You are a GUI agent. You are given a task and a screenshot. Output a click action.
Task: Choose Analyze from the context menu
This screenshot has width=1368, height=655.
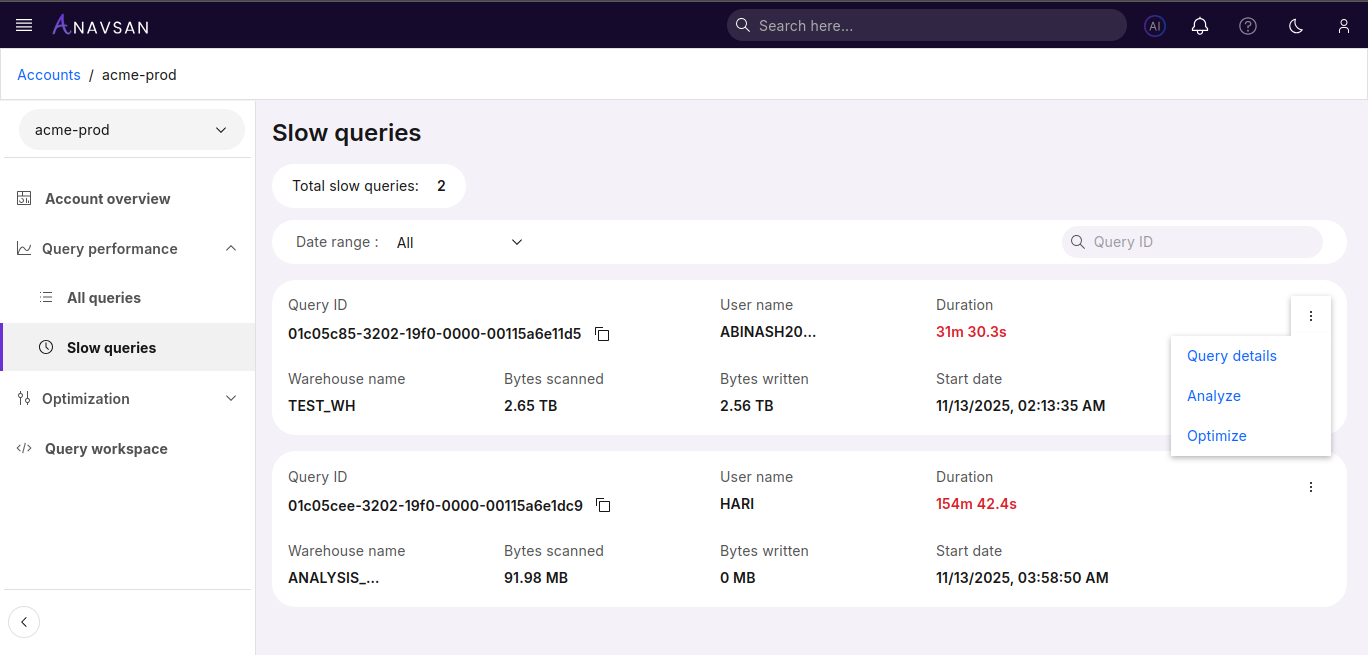coord(1213,396)
